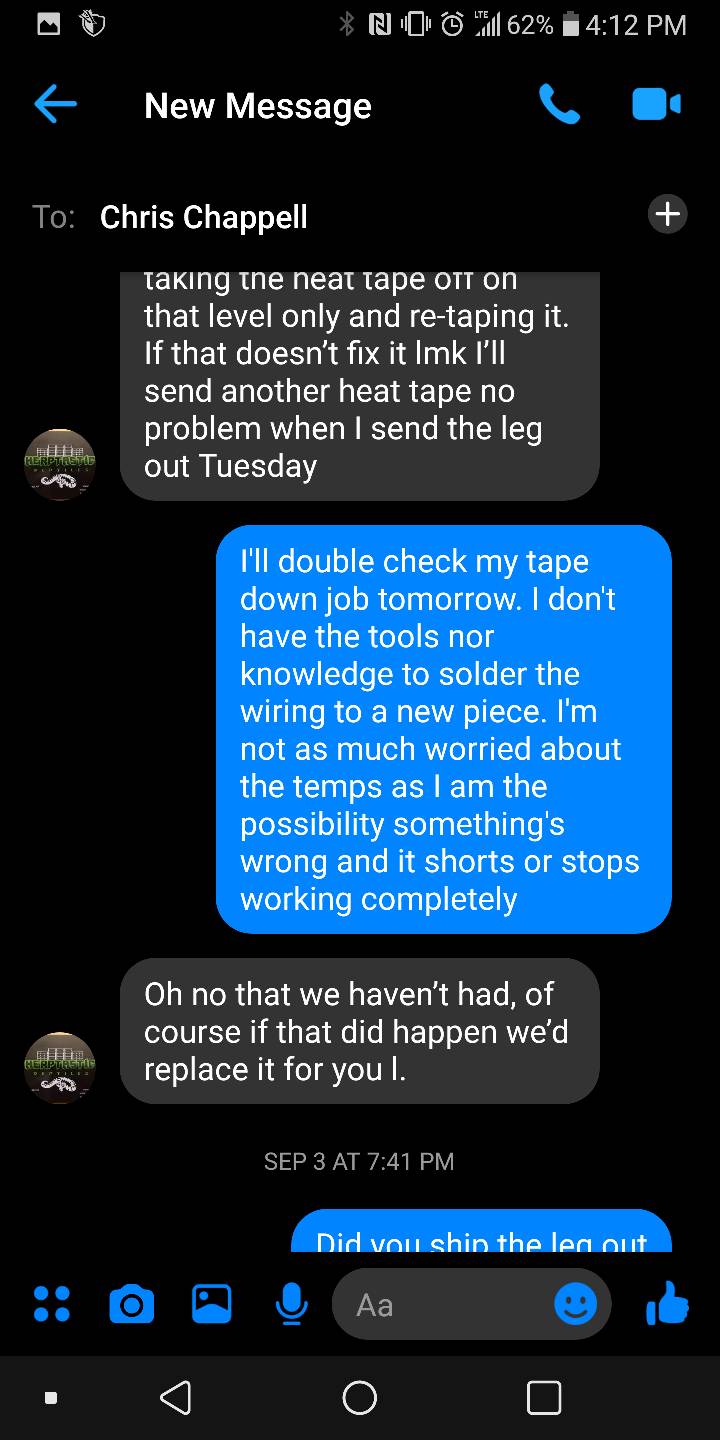Viewport: 720px width, 1440px height.
Task: Tap the Chris Chappell recipient name
Action: tap(204, 217)
